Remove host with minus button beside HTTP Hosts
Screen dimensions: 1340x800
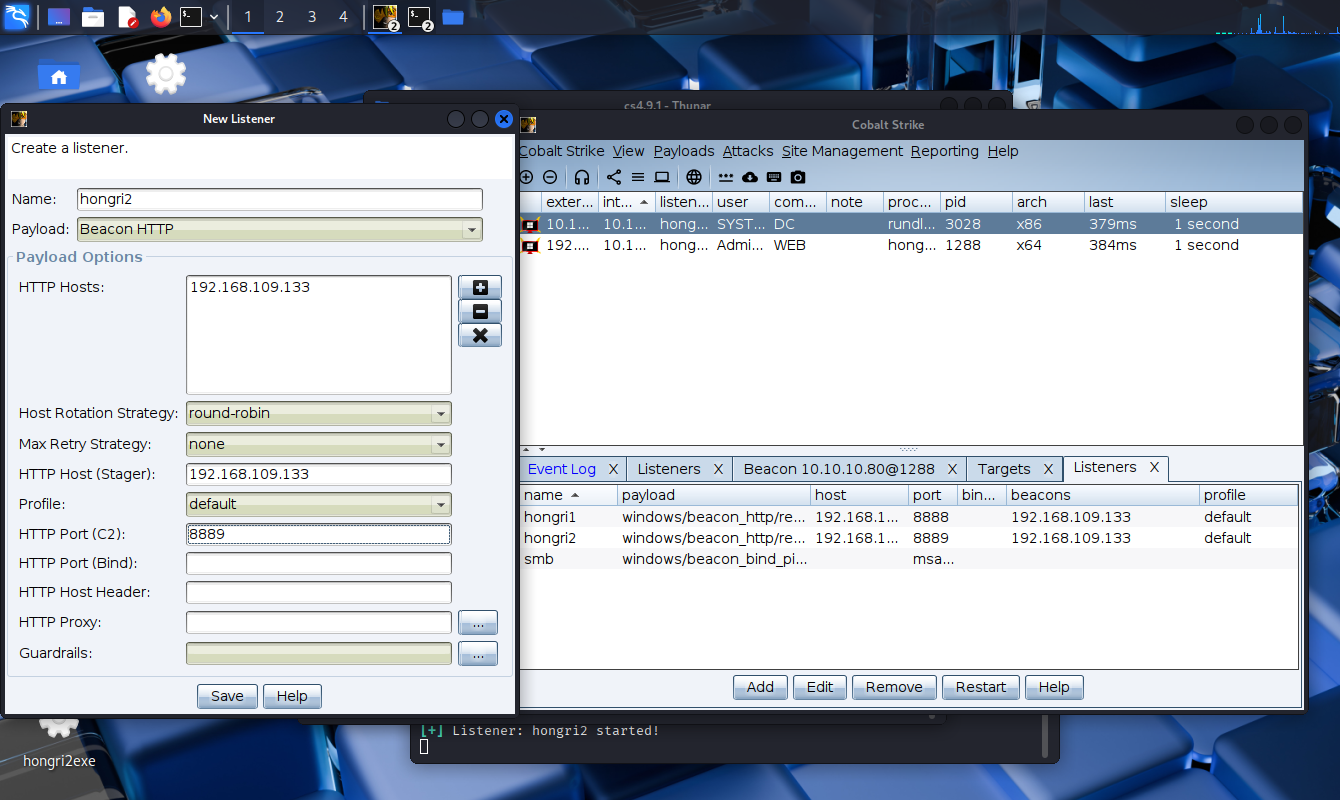(480, 312)
